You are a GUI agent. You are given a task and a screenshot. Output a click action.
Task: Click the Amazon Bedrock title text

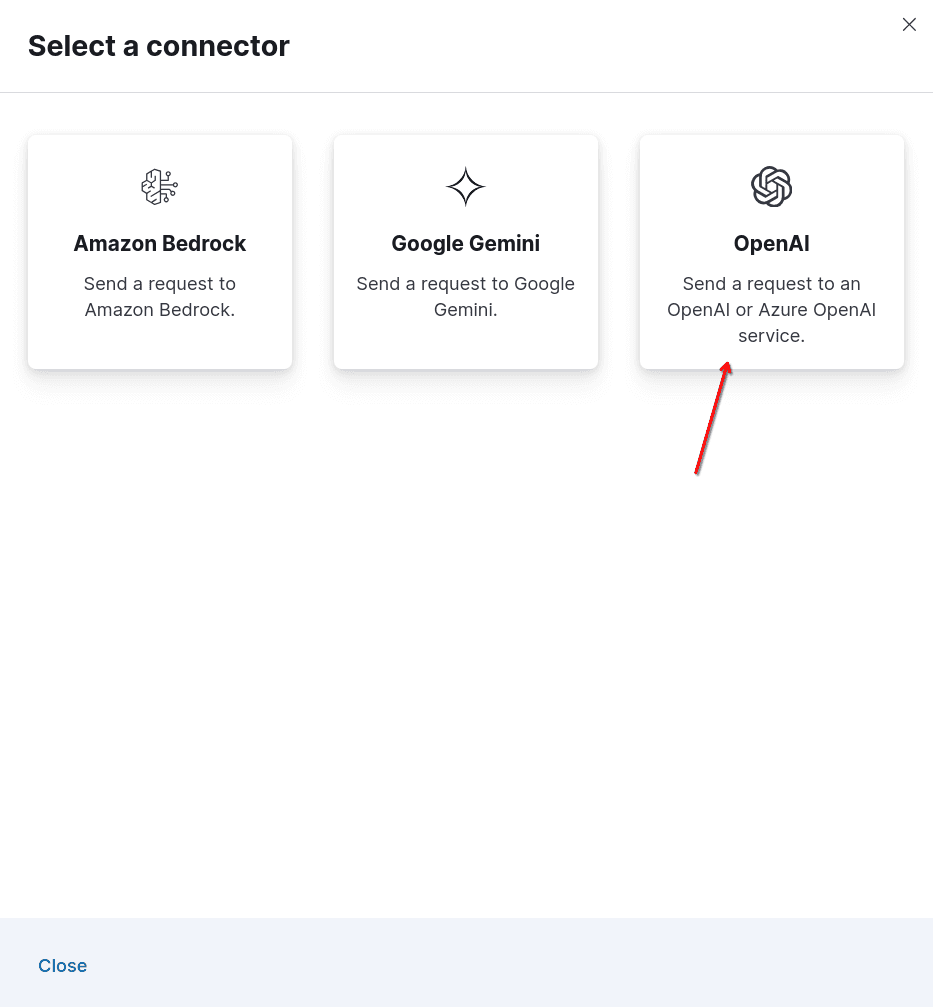point(159,243)
